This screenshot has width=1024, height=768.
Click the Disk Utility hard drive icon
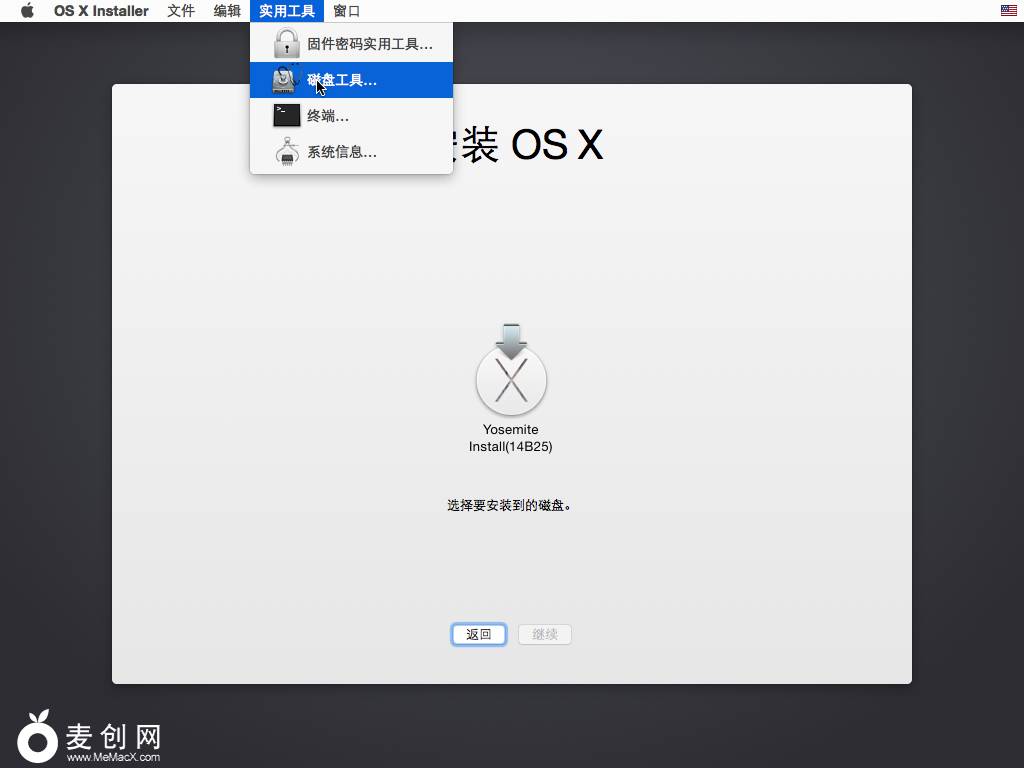pyautogui.click(x=287, y=80)
